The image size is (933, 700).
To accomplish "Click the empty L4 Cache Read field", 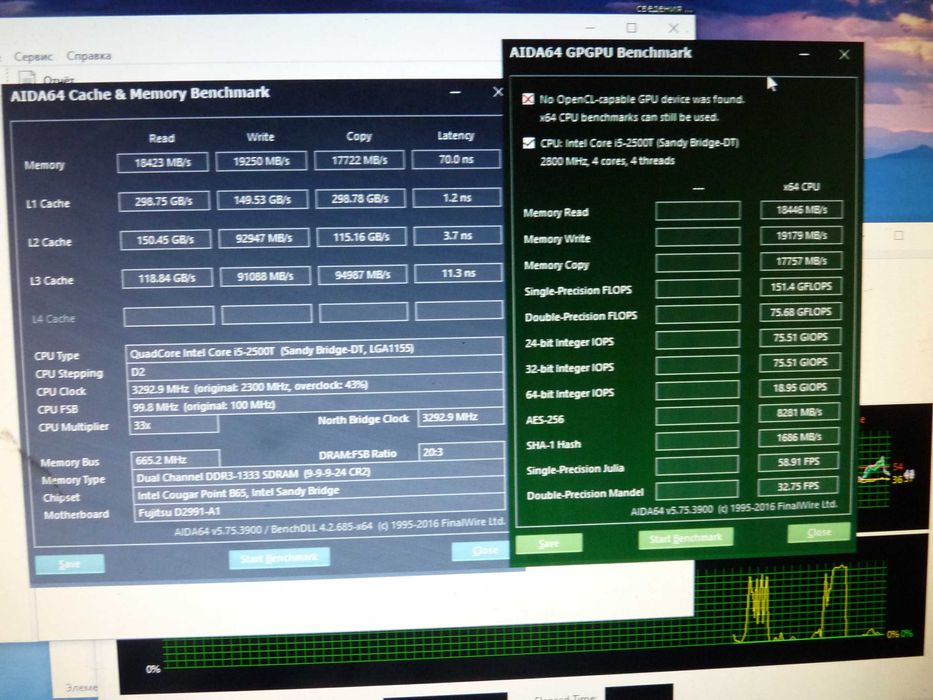I will [x=169, y=315].
